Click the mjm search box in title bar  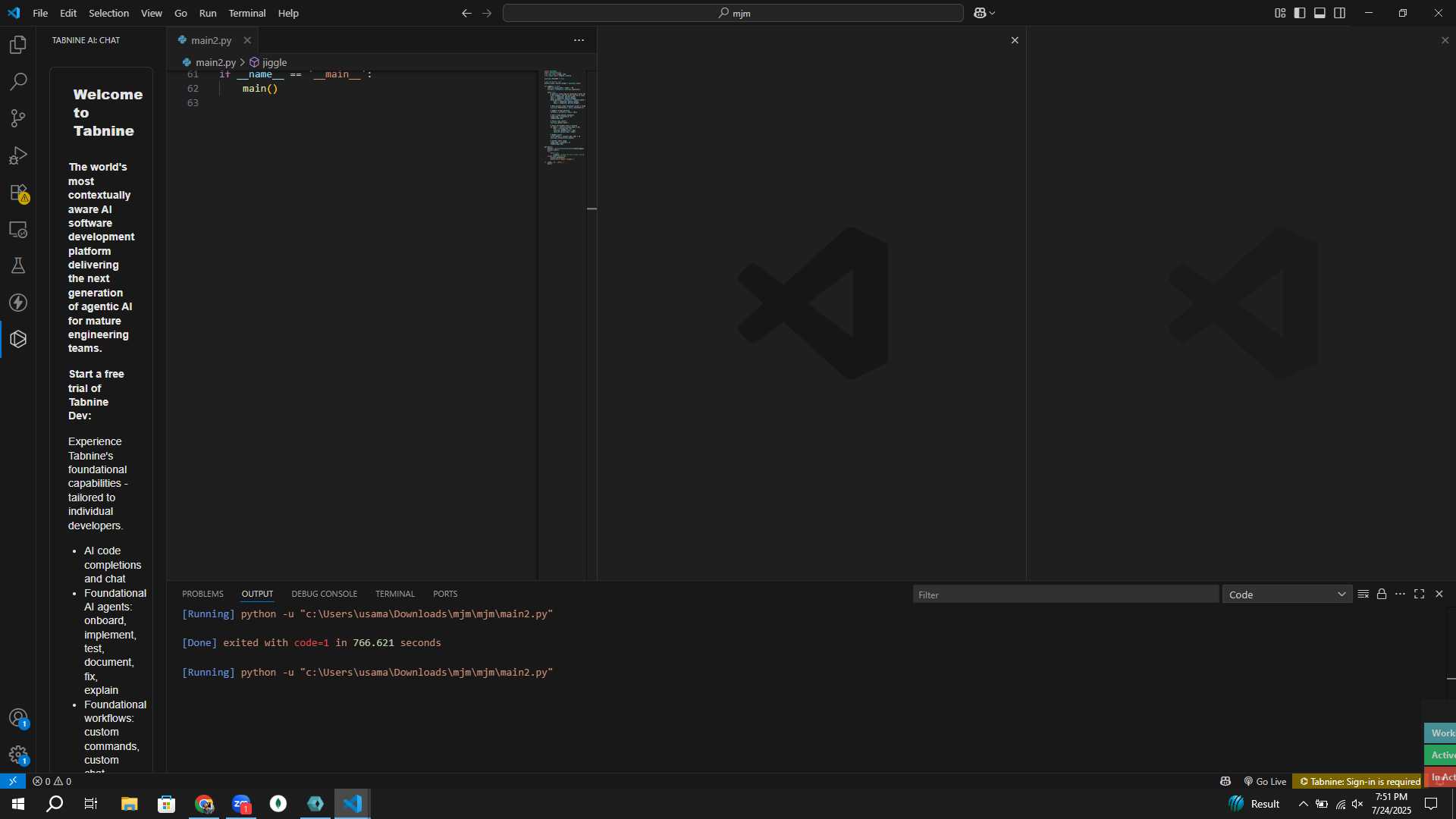click(733, 13)
